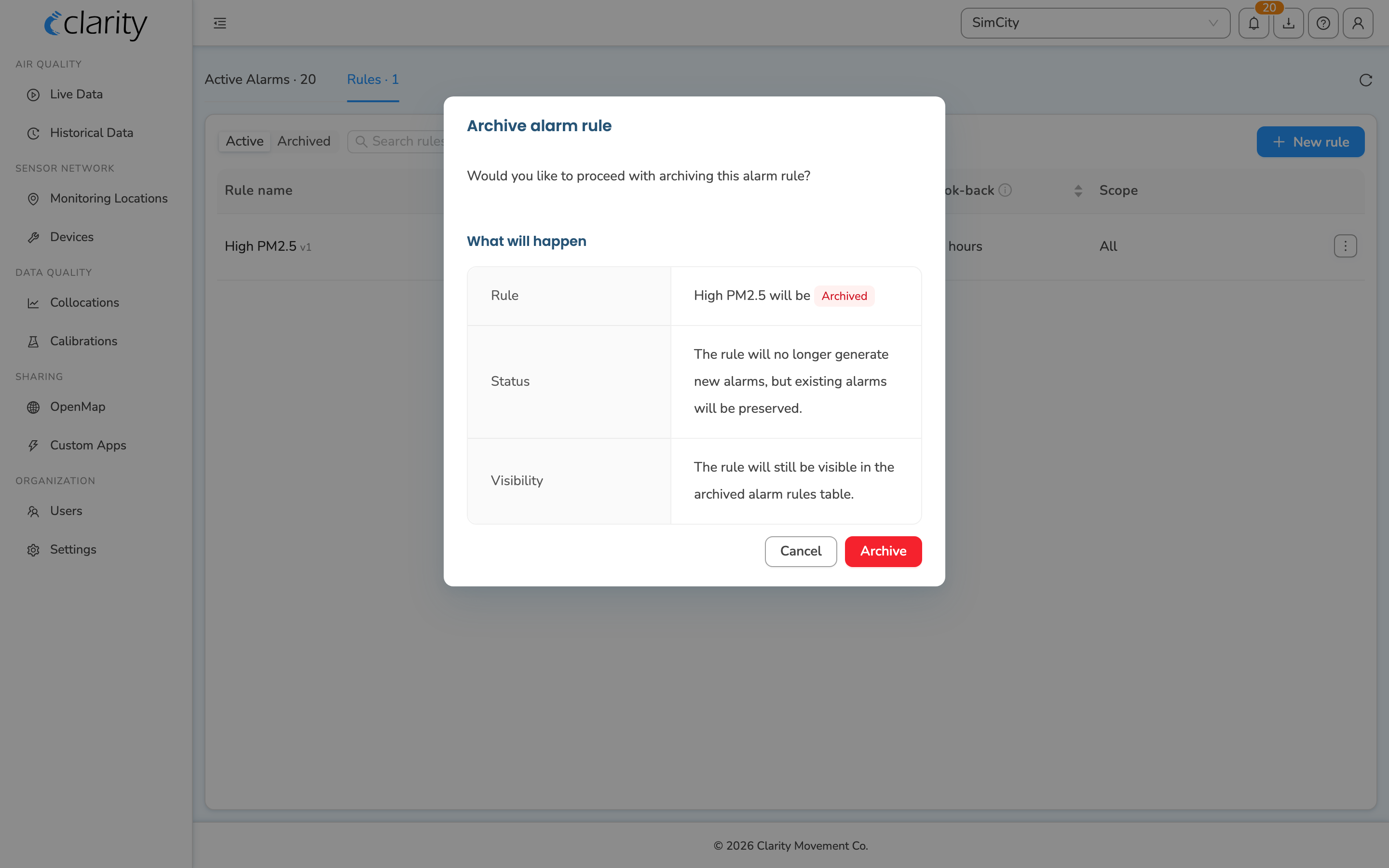Image resolution: width=1389 pixels, height=868 pixels.
Task: Click the refresh icon for alarms
Action: (1365, 81)
